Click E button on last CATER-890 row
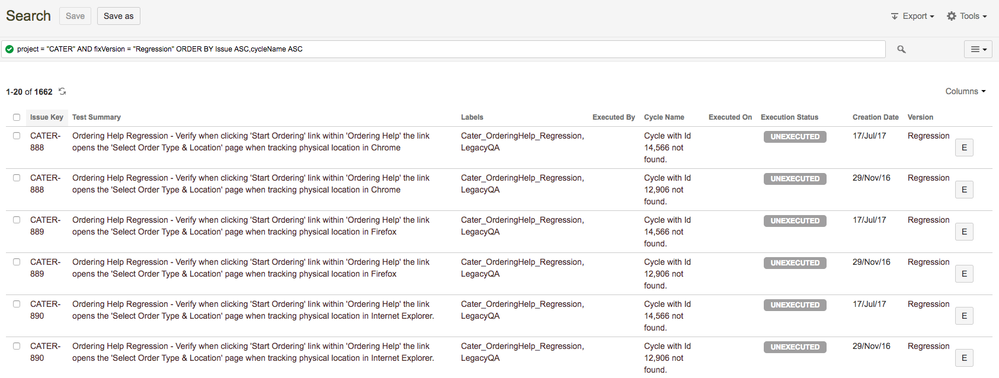The width and height of the screenshot is (999, 378). tap(963, 358)
